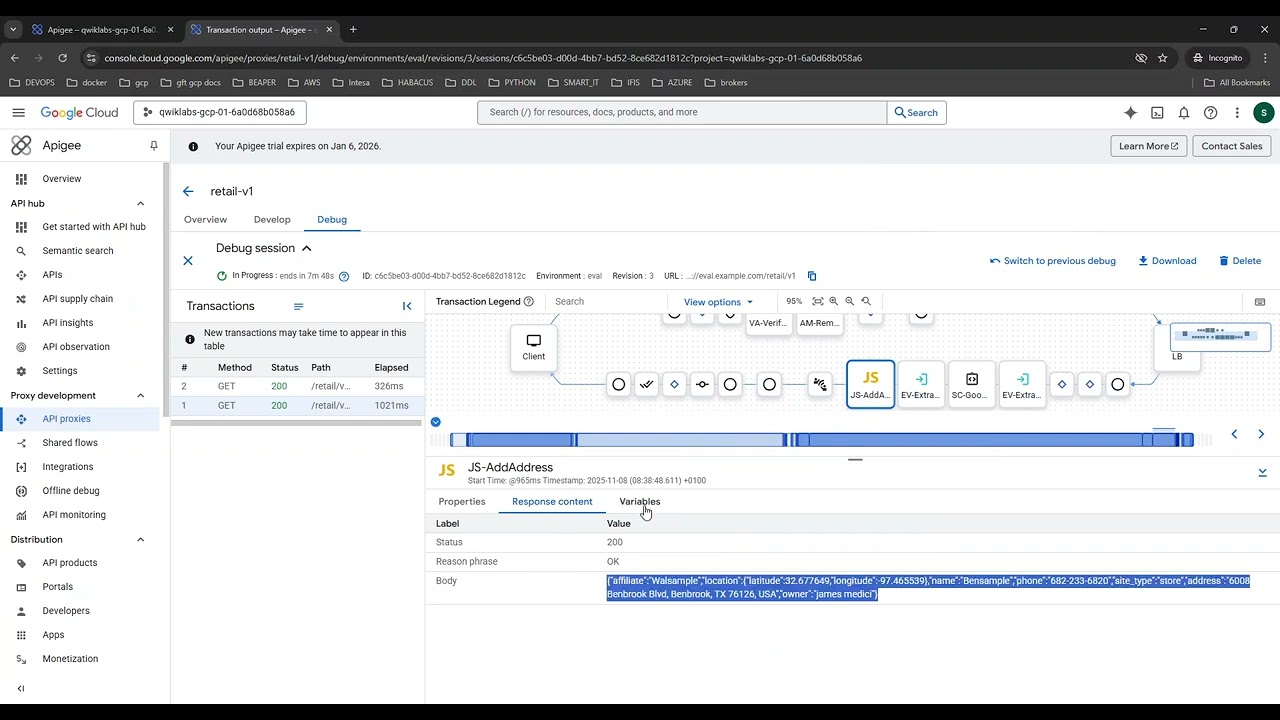The height and width of the screenshot is (720, 1280).
Task: Reset the flow diagram zoom
Action: pyautogui.click(x=866, y=301)
